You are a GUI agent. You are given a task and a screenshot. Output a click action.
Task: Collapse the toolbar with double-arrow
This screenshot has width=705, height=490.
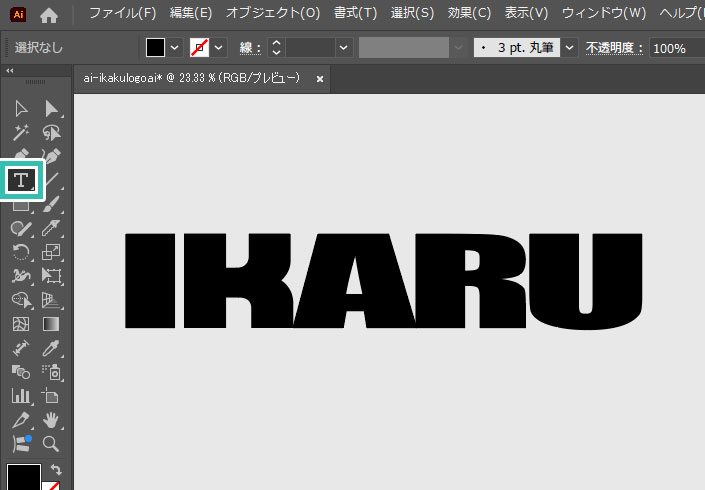(9, 71)
